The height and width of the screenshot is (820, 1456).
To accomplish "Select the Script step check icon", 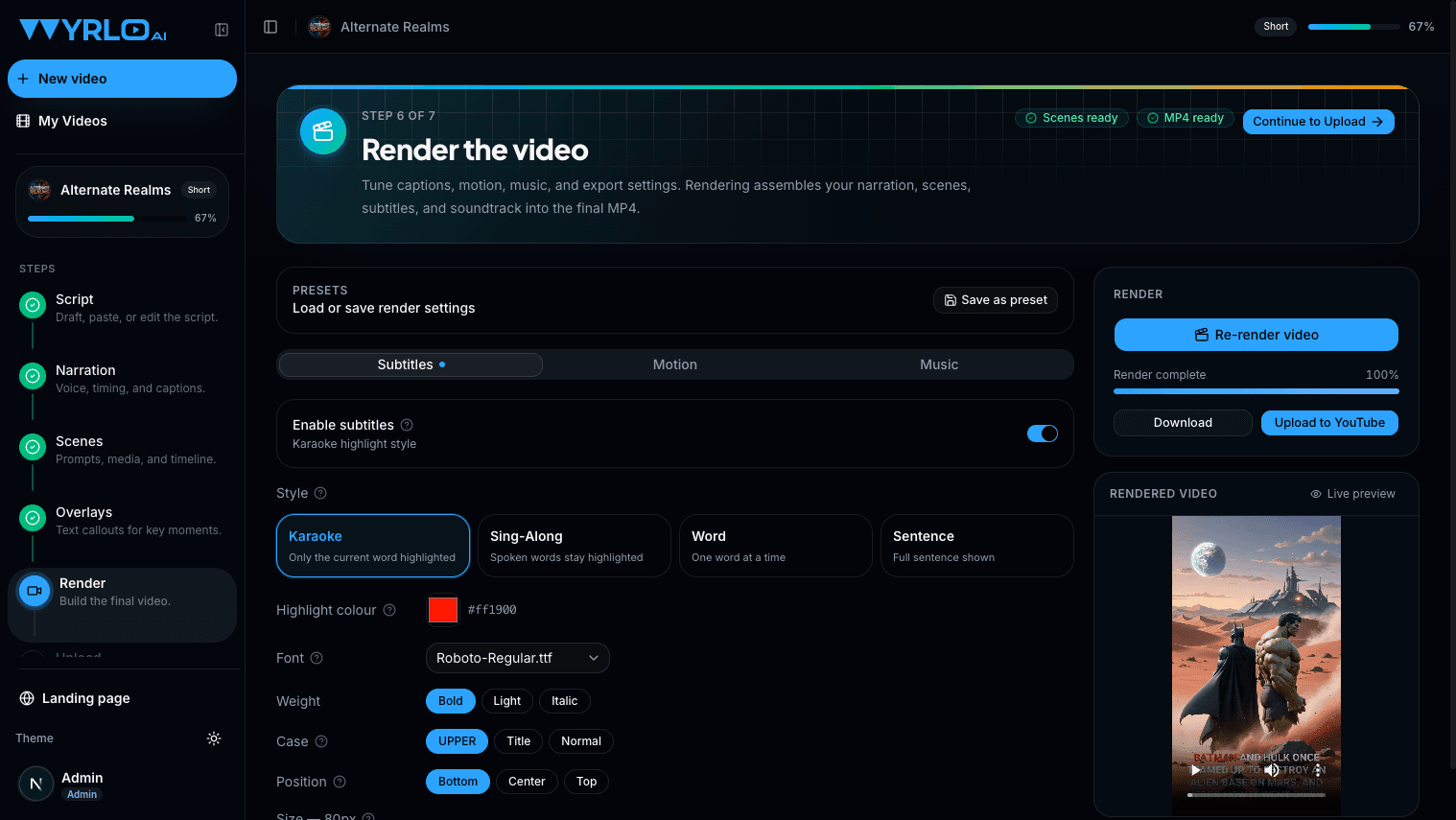I will tap(33, 305).
